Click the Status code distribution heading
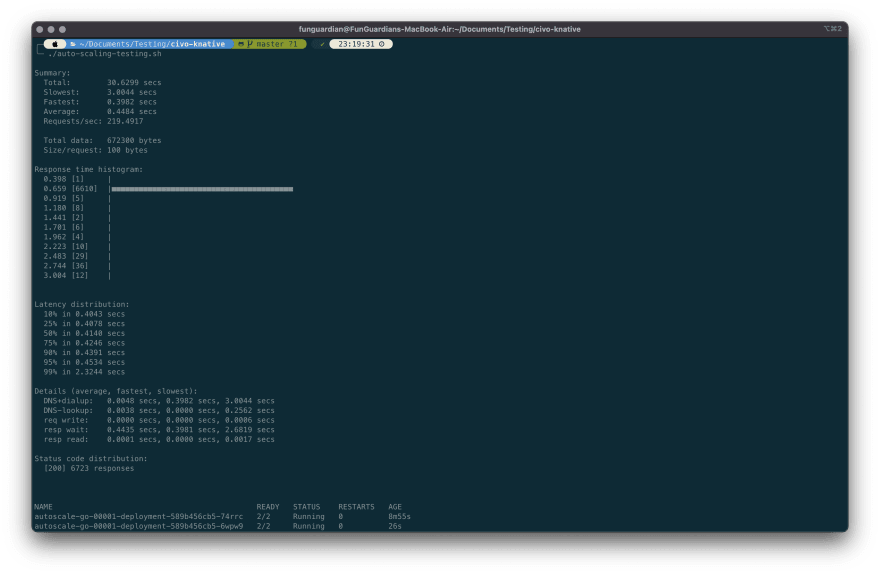Viewport: 880px width, 574px height. [91, 459]
